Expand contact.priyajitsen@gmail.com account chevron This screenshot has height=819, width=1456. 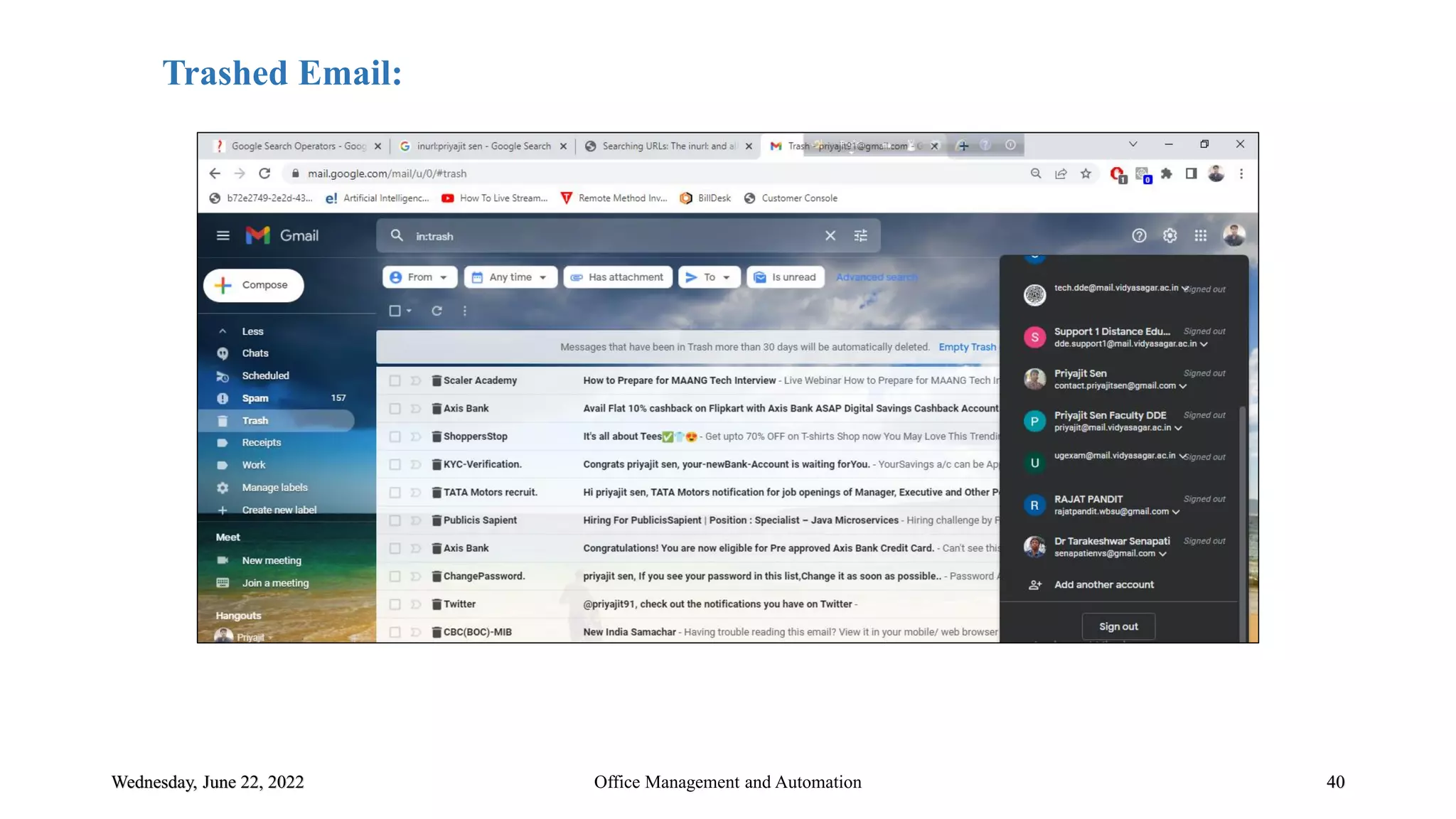click(x=1183, y=386)
